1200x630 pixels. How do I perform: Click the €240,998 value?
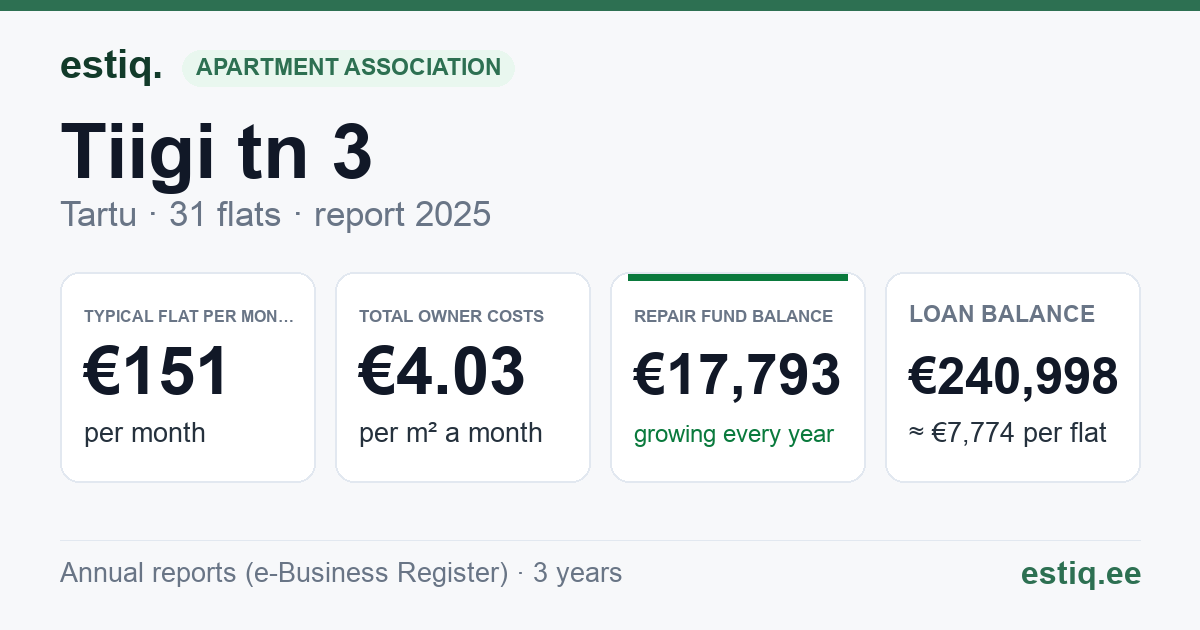point(1013,376)
